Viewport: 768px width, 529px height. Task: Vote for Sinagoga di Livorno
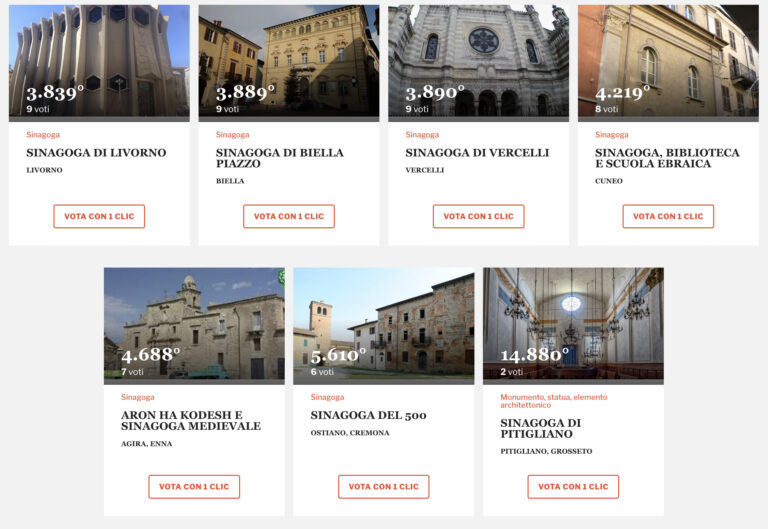[99, 216]
